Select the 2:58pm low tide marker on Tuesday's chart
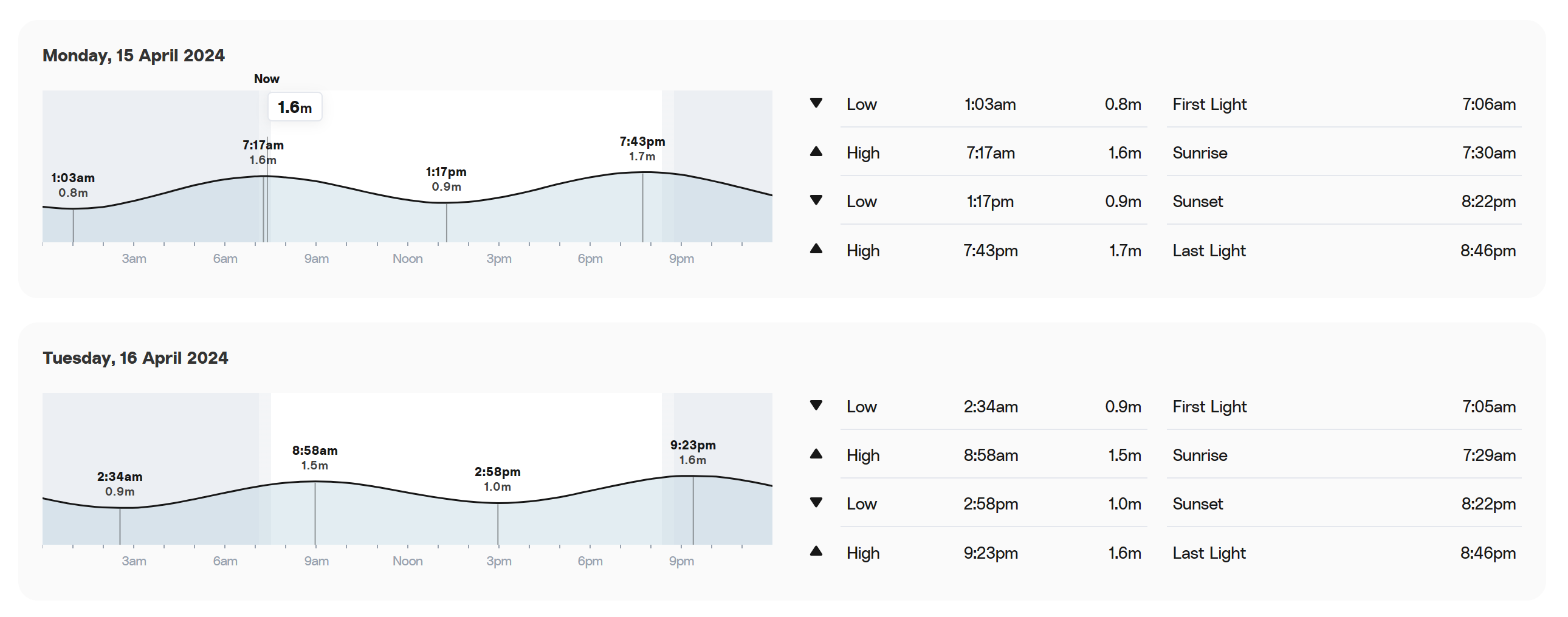Screen dimensions: 1568x617 coord(497,479)
